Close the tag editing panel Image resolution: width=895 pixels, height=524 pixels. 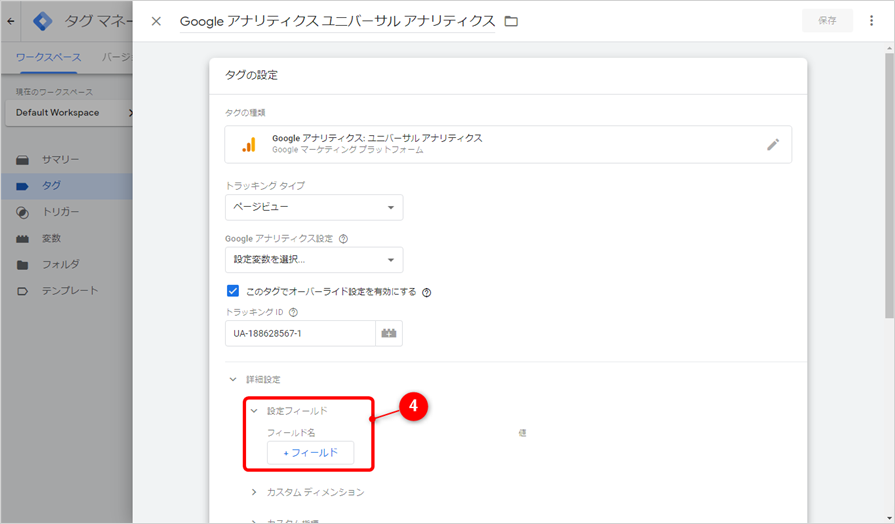(156, 21)
